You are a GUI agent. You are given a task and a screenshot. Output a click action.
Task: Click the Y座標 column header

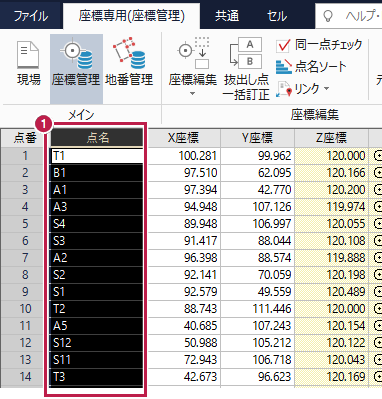click(x=257, y=138)
